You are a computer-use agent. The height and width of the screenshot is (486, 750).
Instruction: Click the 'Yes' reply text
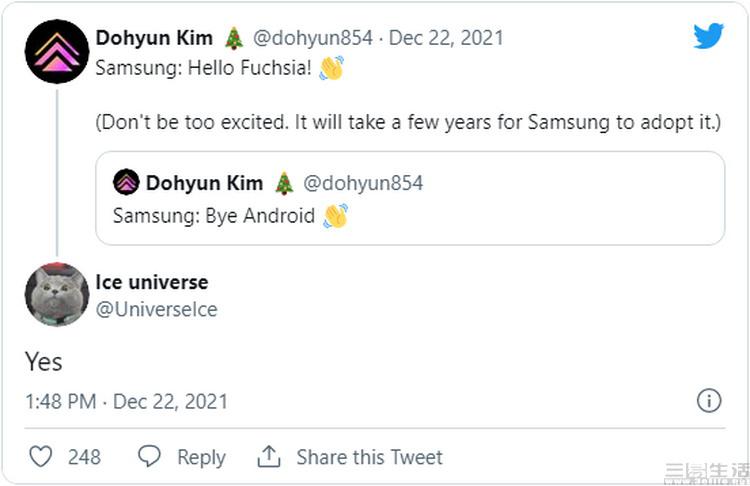(x=44, y=361)
